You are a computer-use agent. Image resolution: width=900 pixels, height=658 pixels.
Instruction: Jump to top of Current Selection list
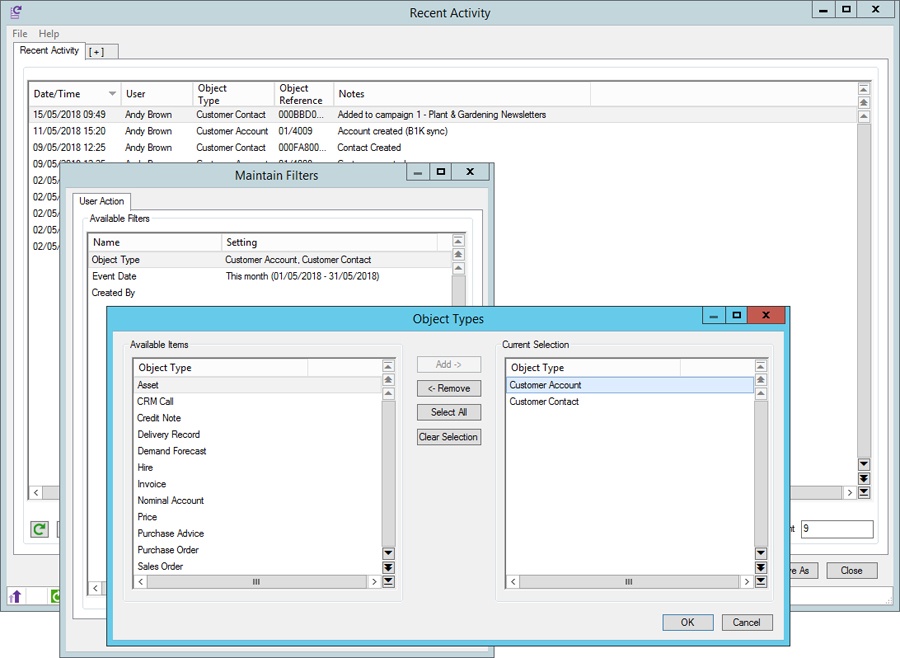(761, 366)
